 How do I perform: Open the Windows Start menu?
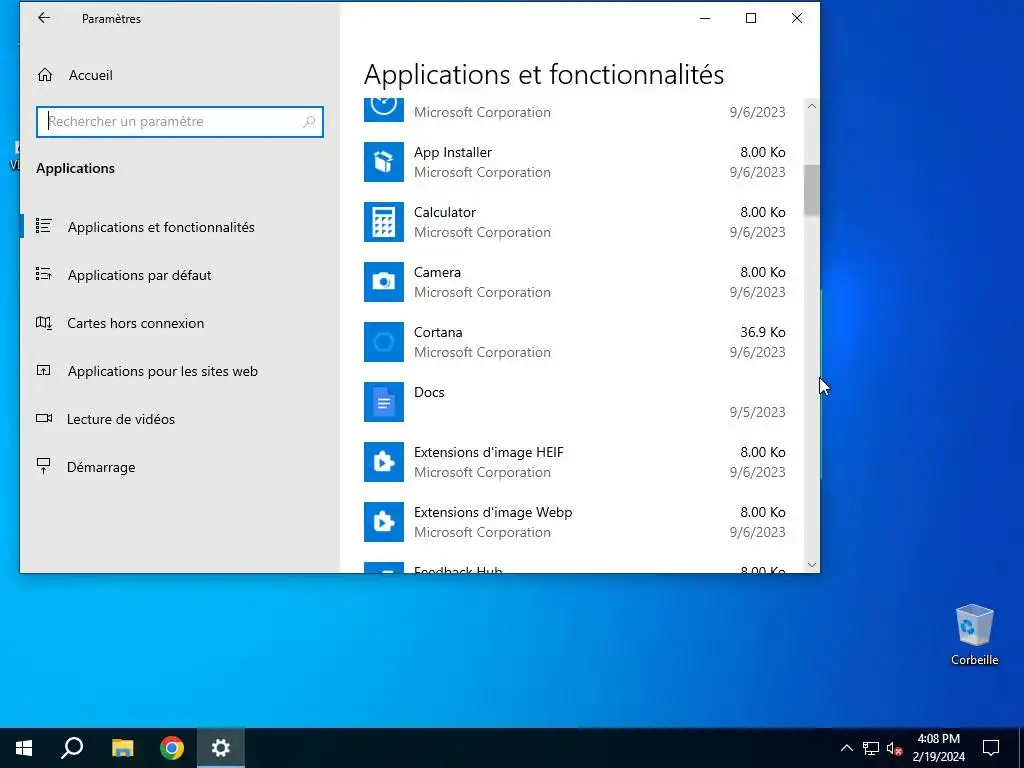pyautogui.click(x=24, y=748)
